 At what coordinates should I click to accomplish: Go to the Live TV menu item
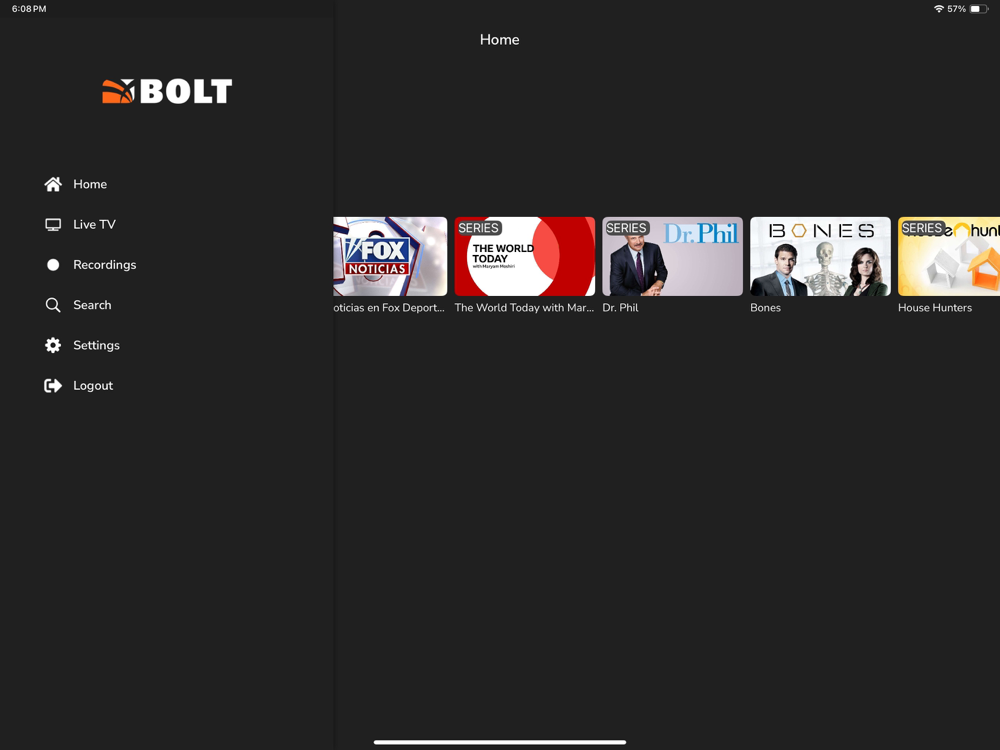click(94, 224)
